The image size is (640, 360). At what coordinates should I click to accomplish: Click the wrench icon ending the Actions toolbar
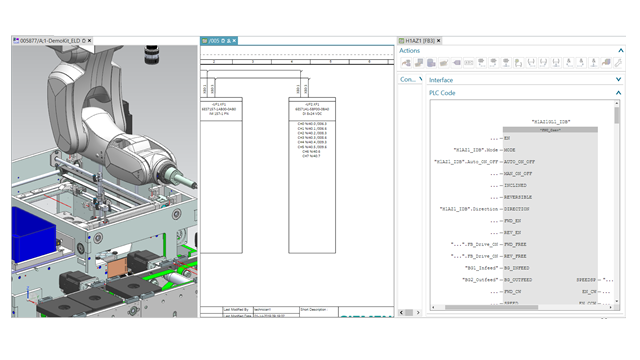click(618, 63)
